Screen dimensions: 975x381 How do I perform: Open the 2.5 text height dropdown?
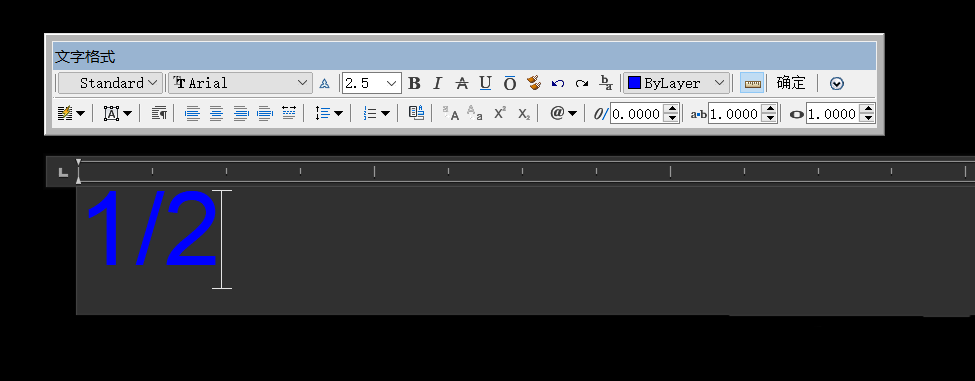tap(372, 83)
